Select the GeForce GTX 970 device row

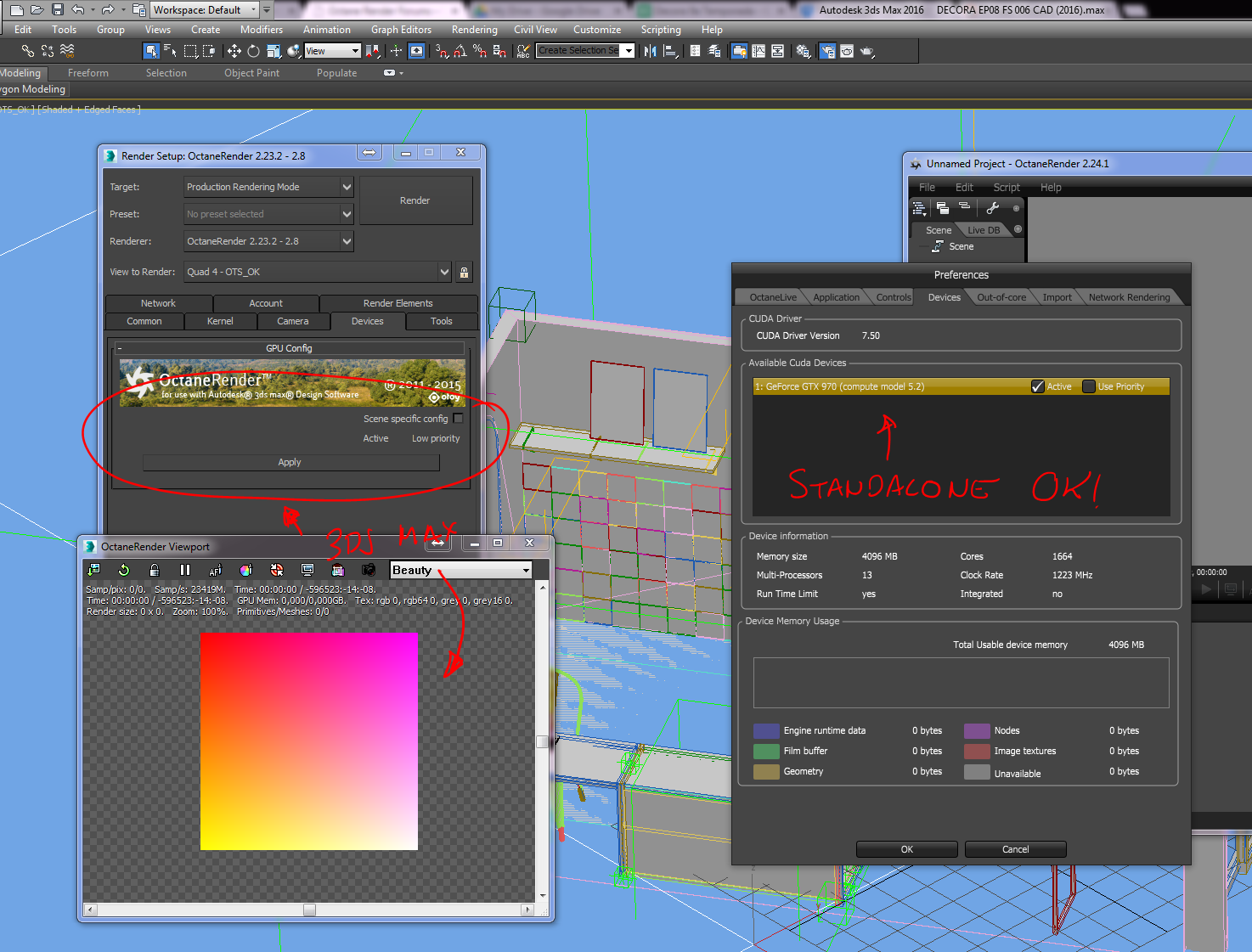point(962,386)
